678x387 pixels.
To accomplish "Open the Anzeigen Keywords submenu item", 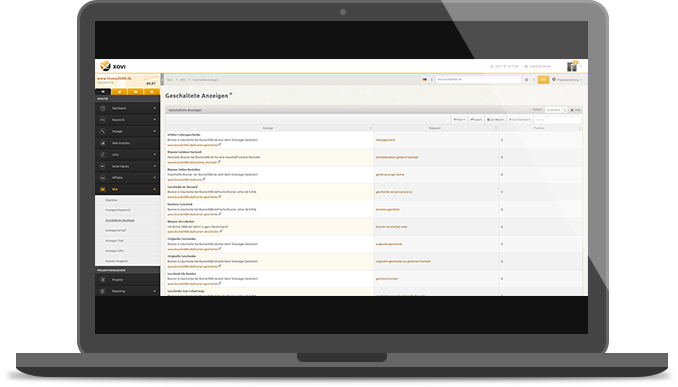I will click(x=118, y=210).
